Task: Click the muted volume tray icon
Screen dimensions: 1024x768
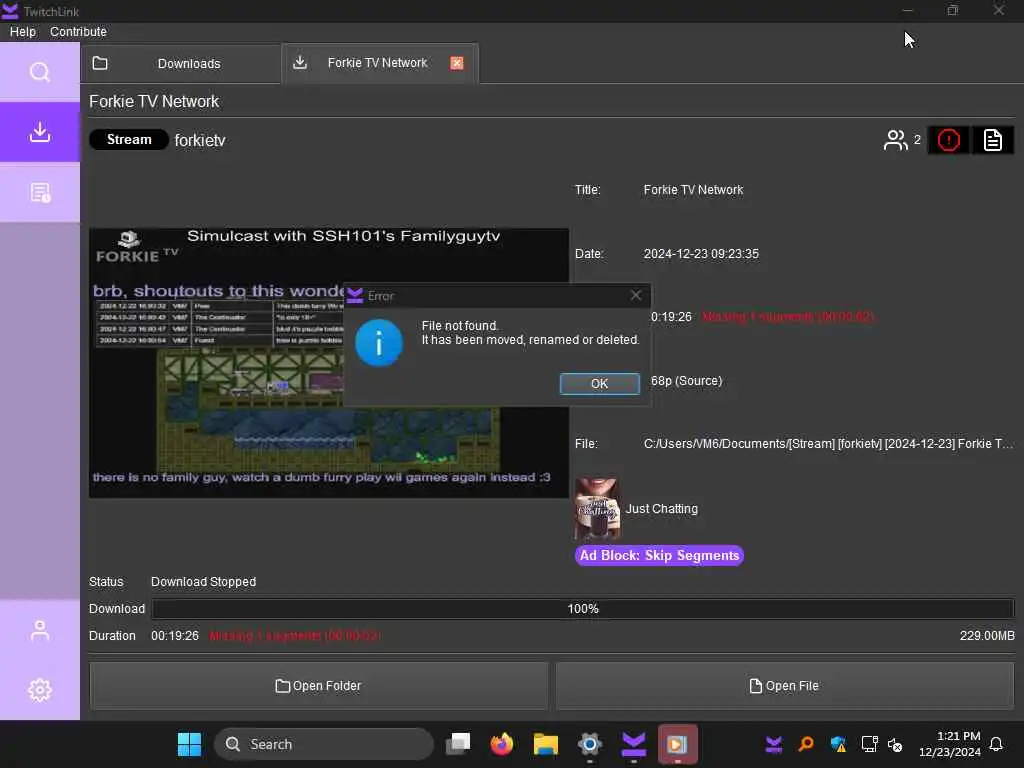Action: click(895, 744)
